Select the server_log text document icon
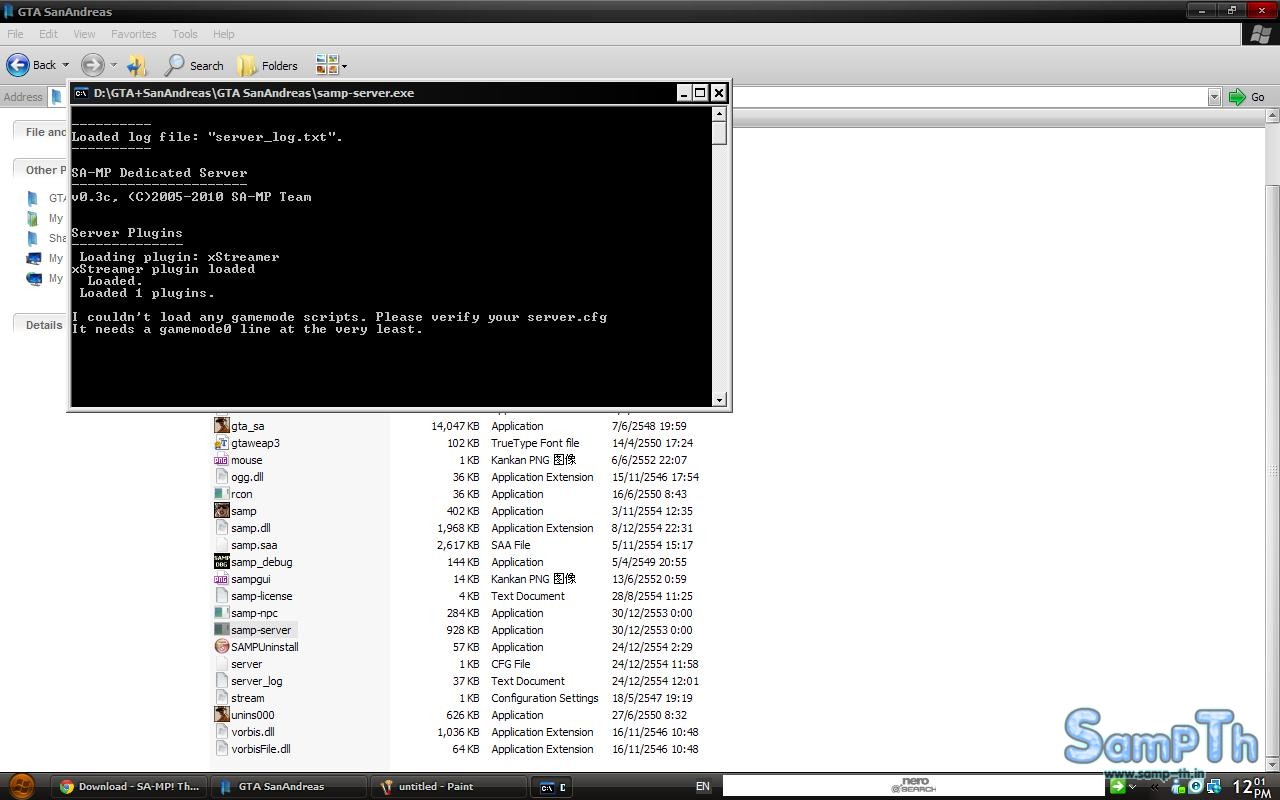 (x=221, y=681)
